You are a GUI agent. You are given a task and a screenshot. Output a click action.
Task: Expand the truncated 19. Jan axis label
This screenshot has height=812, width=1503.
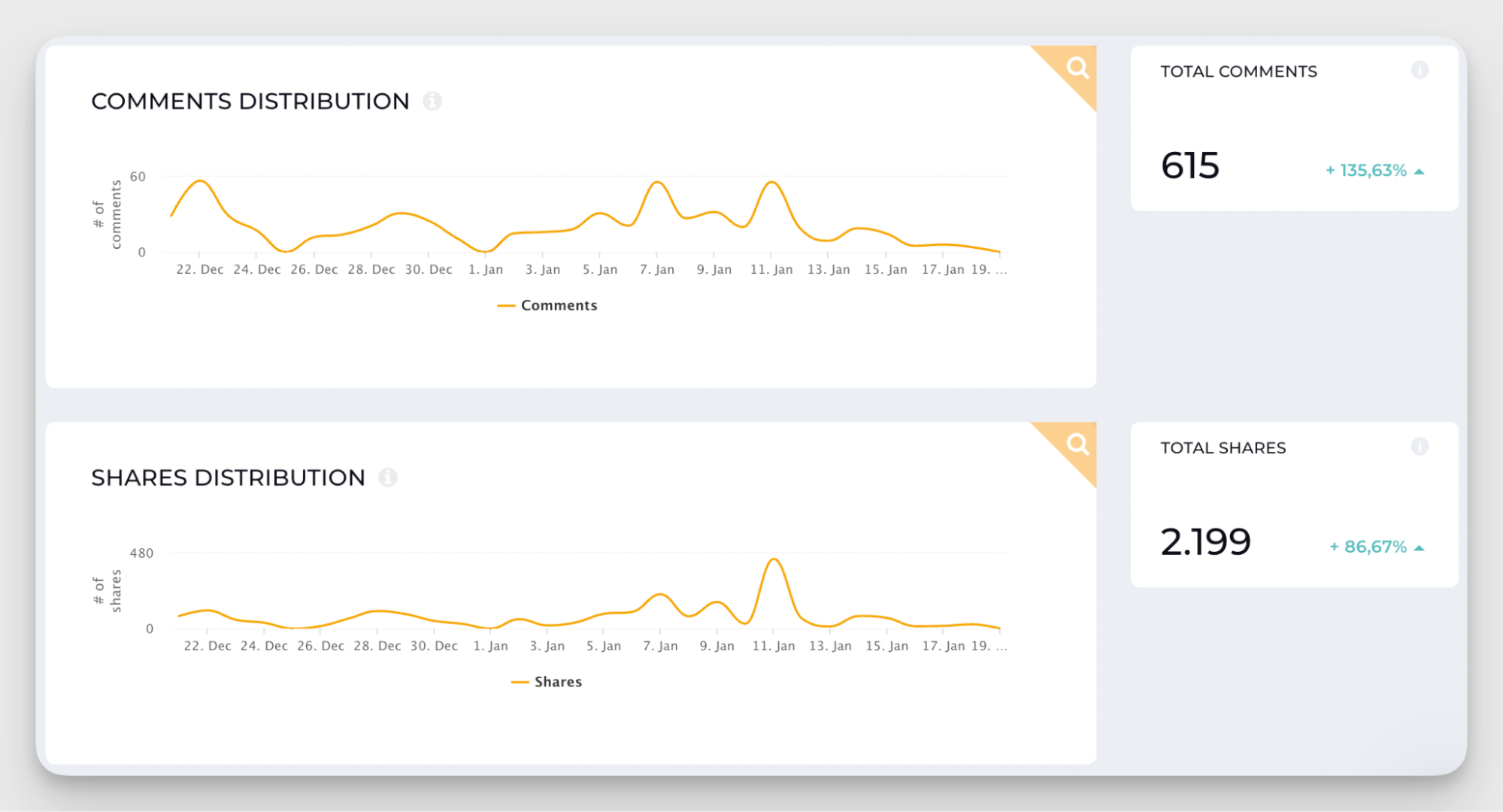point(991,269)
